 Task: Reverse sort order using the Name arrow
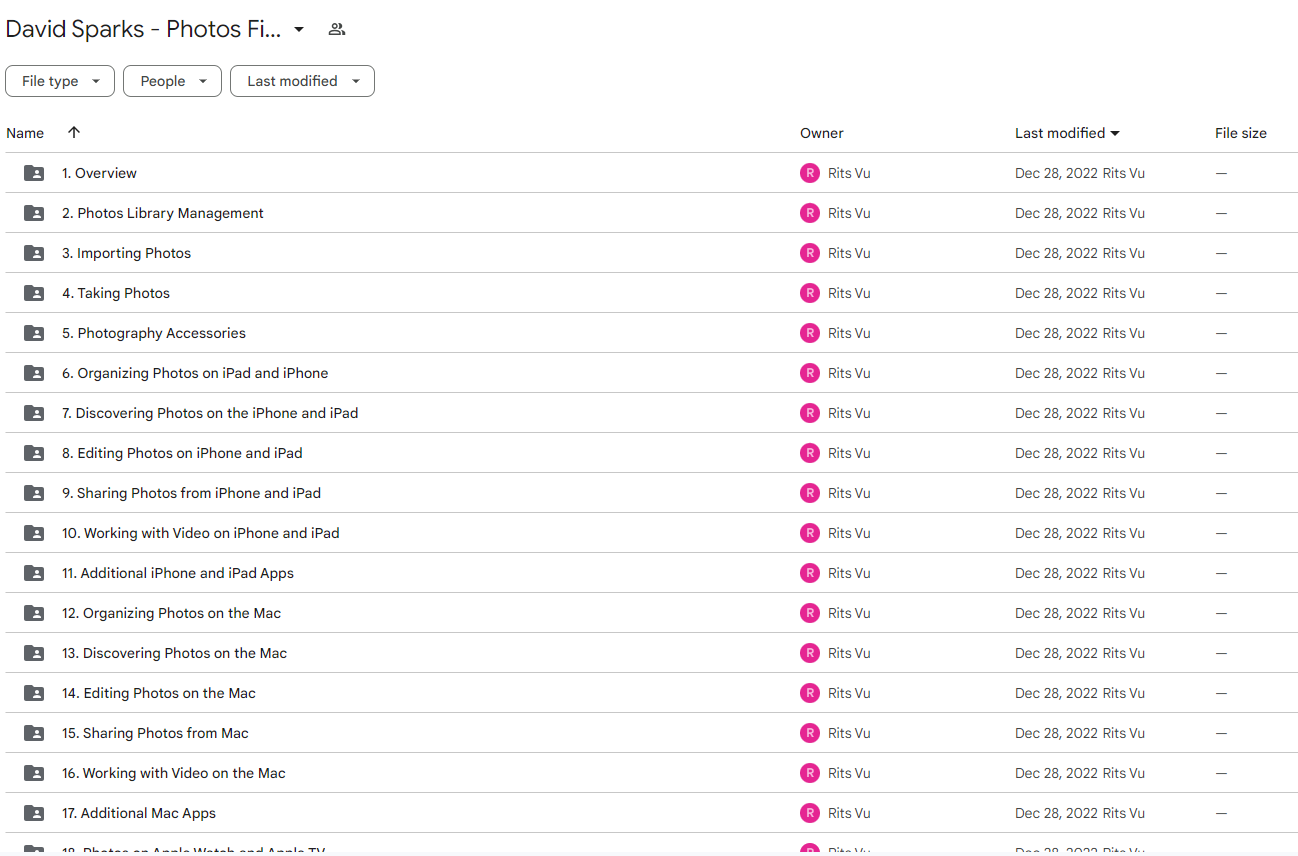[74, 133]
